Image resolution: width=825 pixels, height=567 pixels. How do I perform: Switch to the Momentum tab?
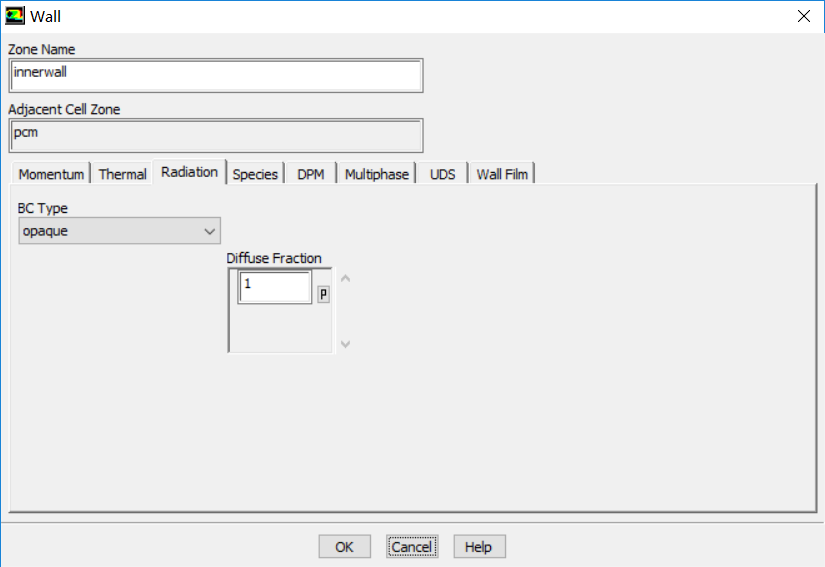[x=51, y=174]
